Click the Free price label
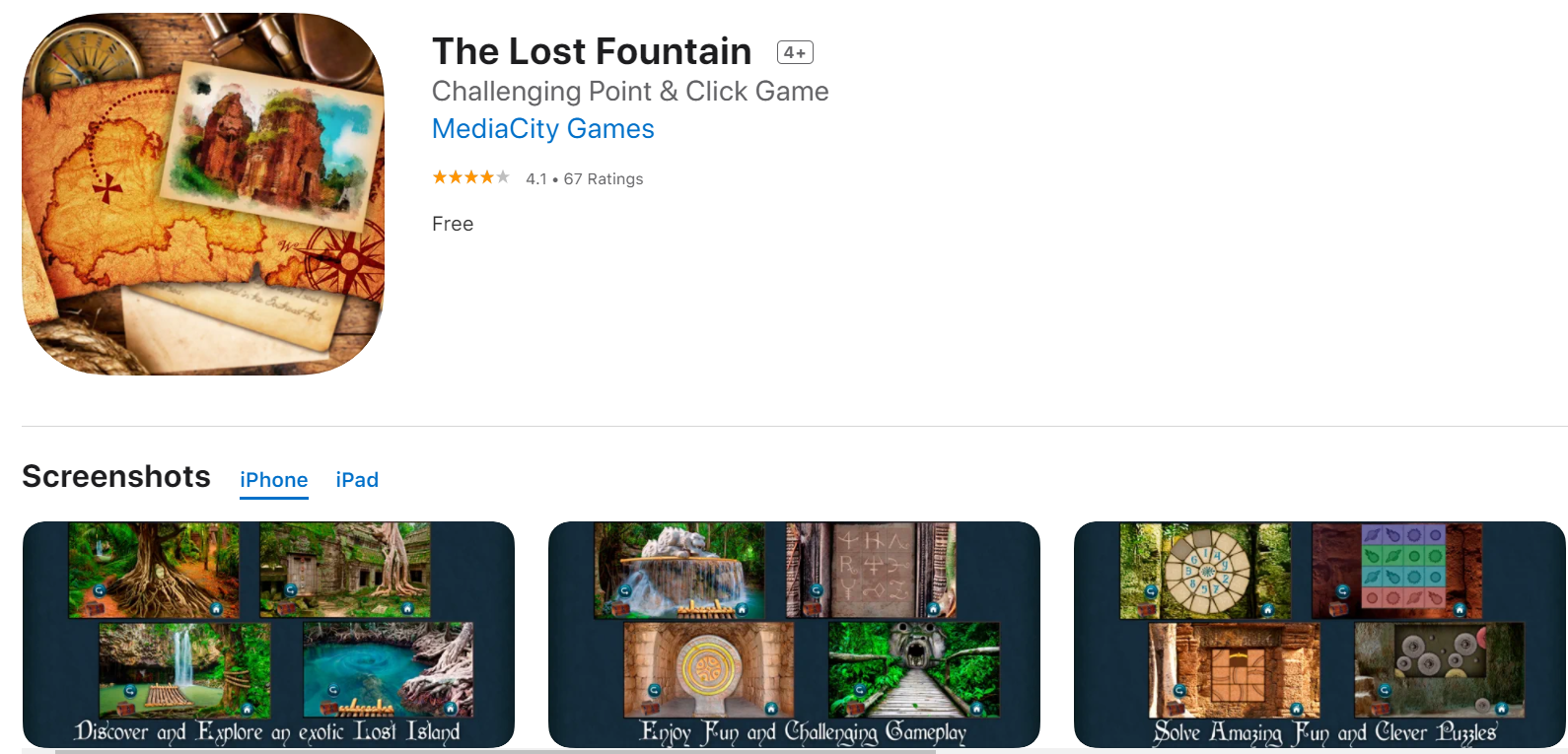 coord(453,224)
